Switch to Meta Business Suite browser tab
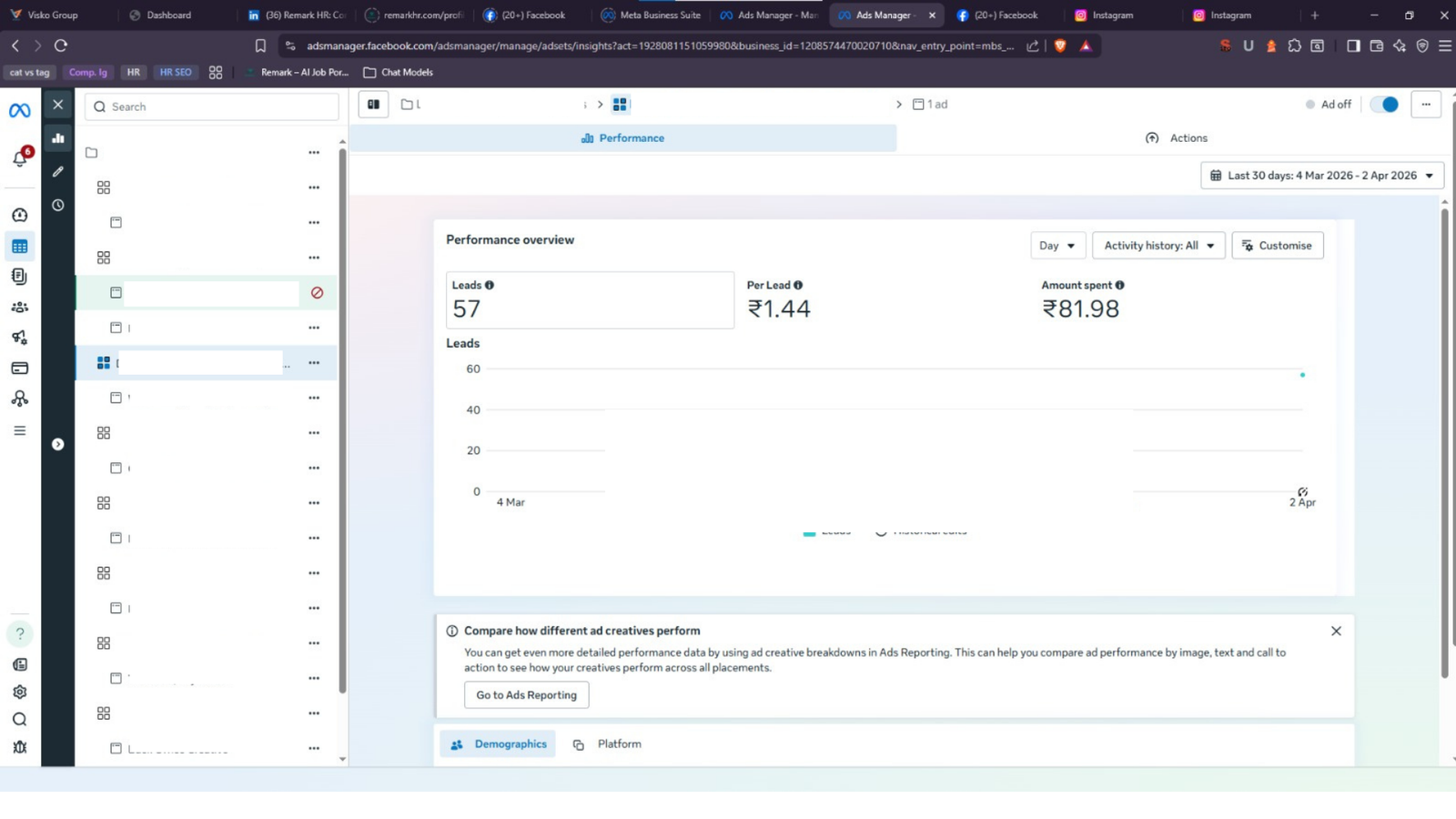Image resolution: width=1456 pixels, height=819 pixels. click(652, 15)
